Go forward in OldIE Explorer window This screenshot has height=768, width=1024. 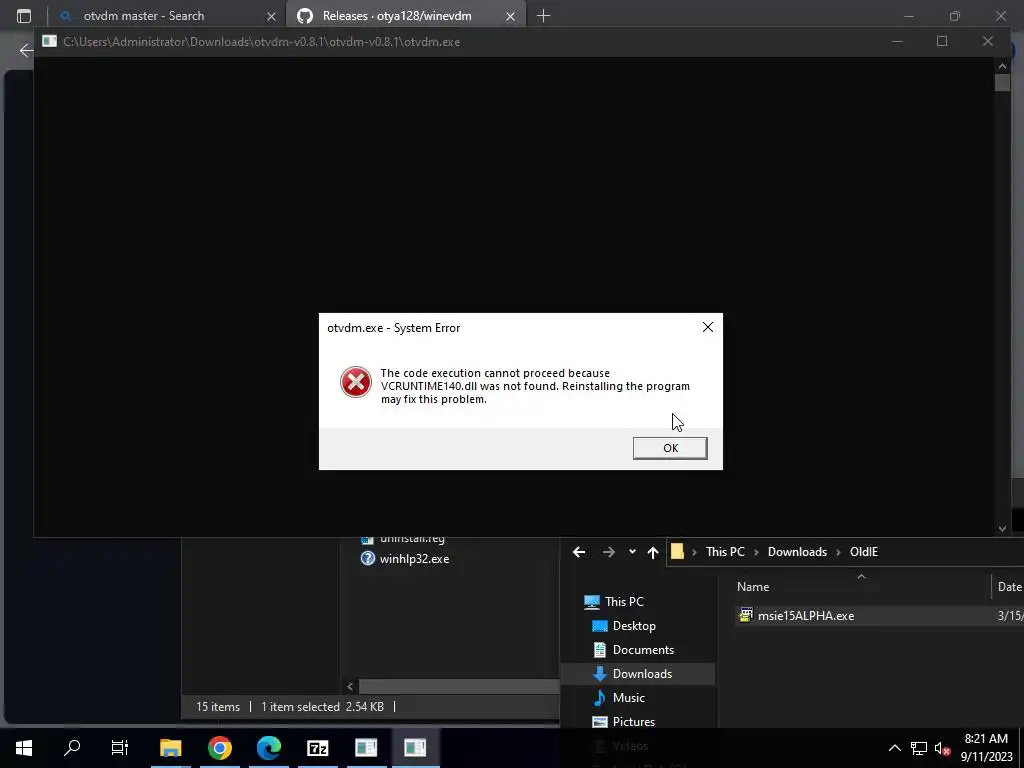[608, 552]
